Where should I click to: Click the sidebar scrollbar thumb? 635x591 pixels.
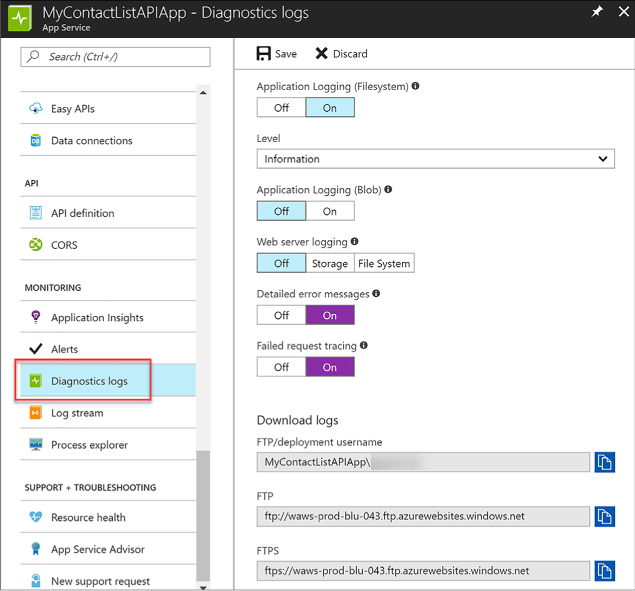pyautogui.click(x=203, y=516)
